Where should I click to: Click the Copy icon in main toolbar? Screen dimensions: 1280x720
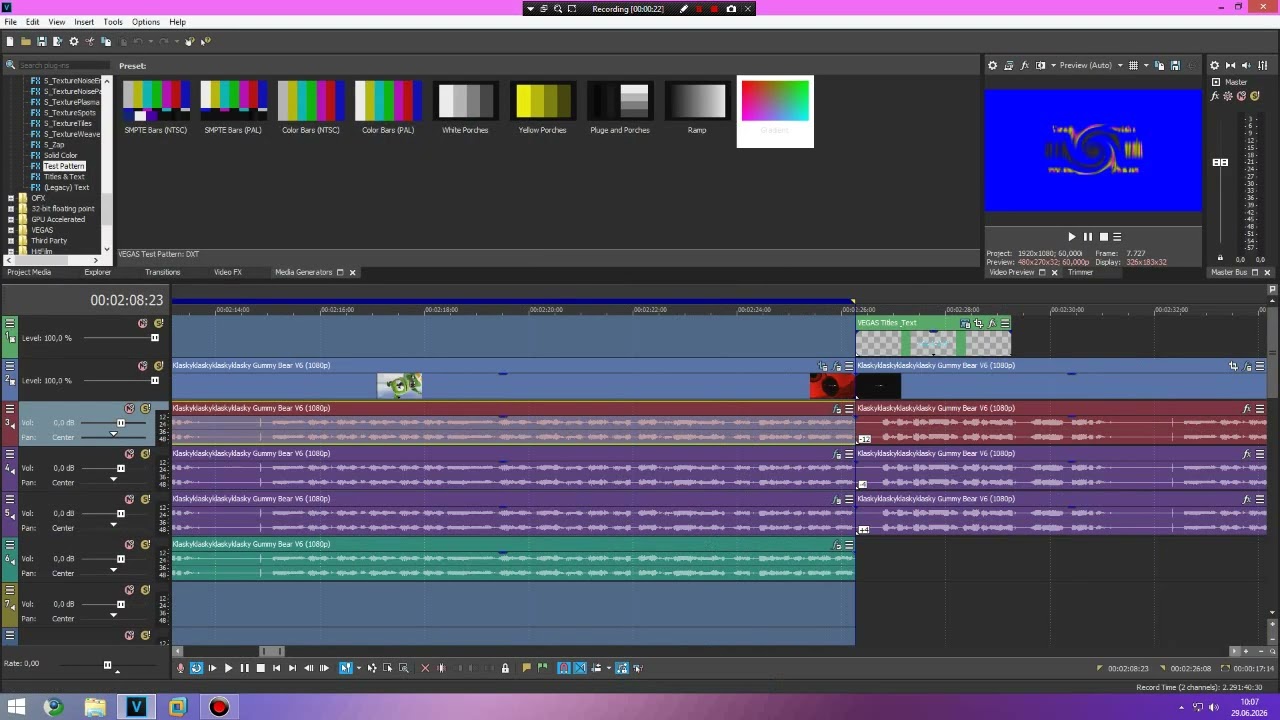[106, 41]
